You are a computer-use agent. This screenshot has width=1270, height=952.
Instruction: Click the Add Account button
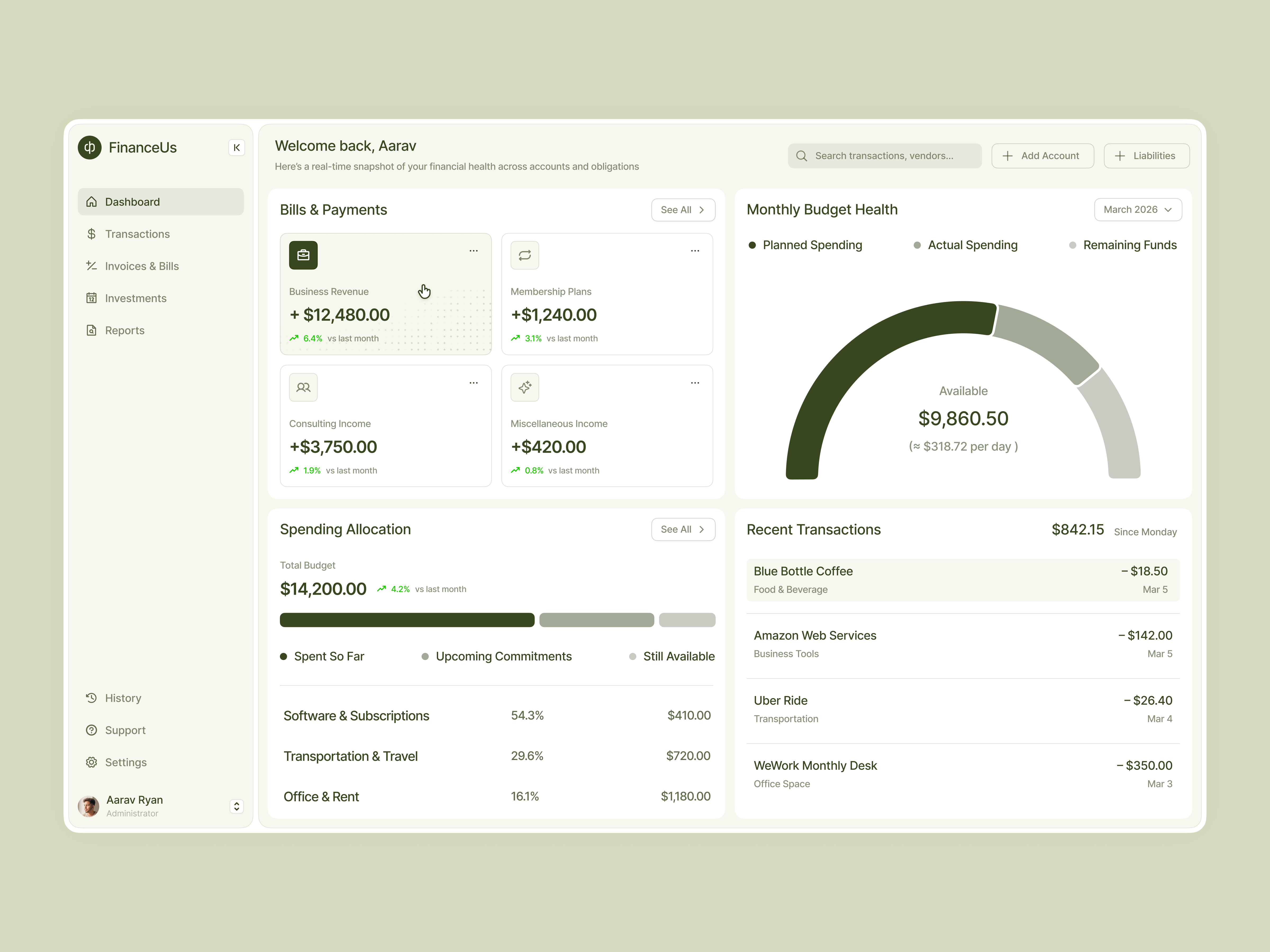pos(1043,155)
